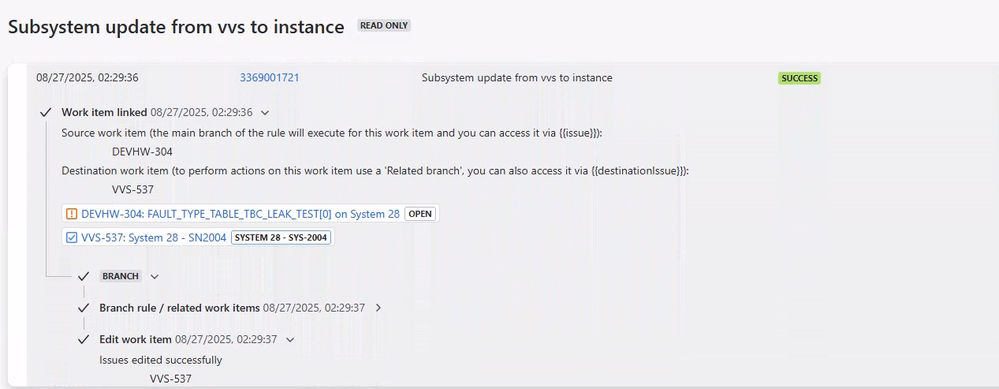Click the 08/27/2025, 02:29:36 timestamp in header row
The width and height of the screenshot is (999, 389).
(87, 78)
